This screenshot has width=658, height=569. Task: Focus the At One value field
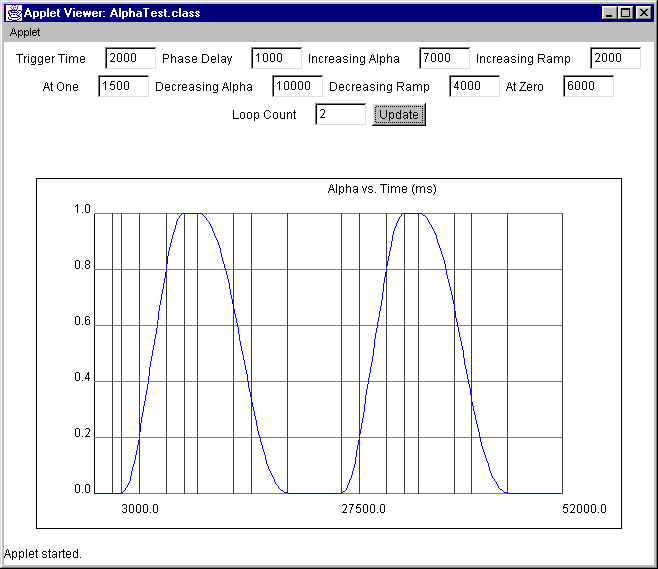pyautogui.click(x=123, y=86)
